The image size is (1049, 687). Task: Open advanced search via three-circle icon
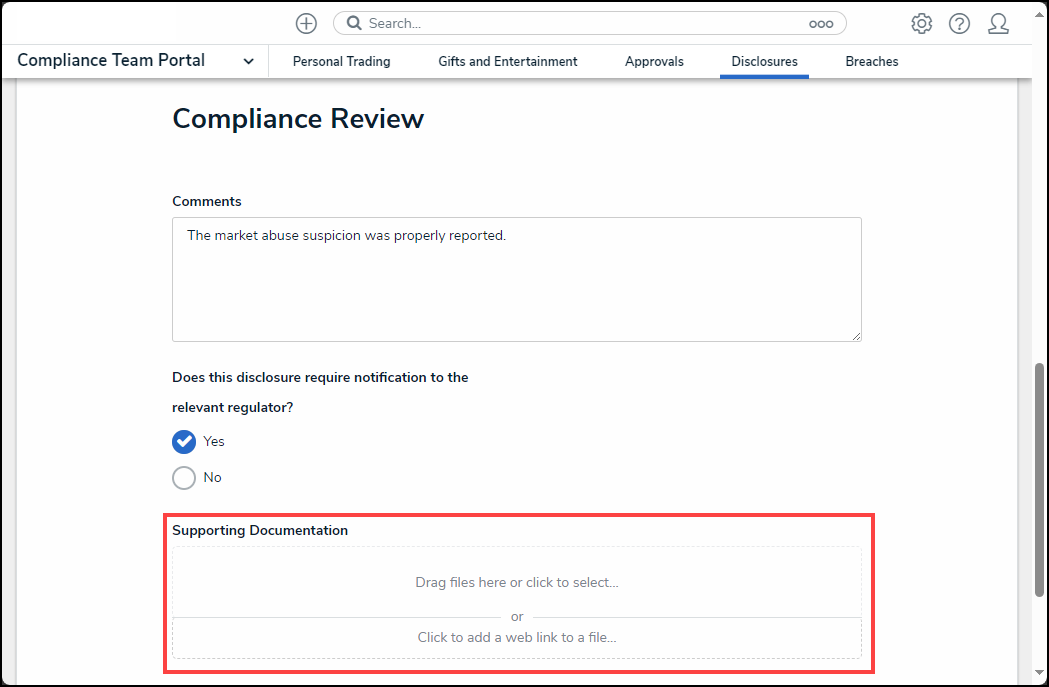pos(821,24)
